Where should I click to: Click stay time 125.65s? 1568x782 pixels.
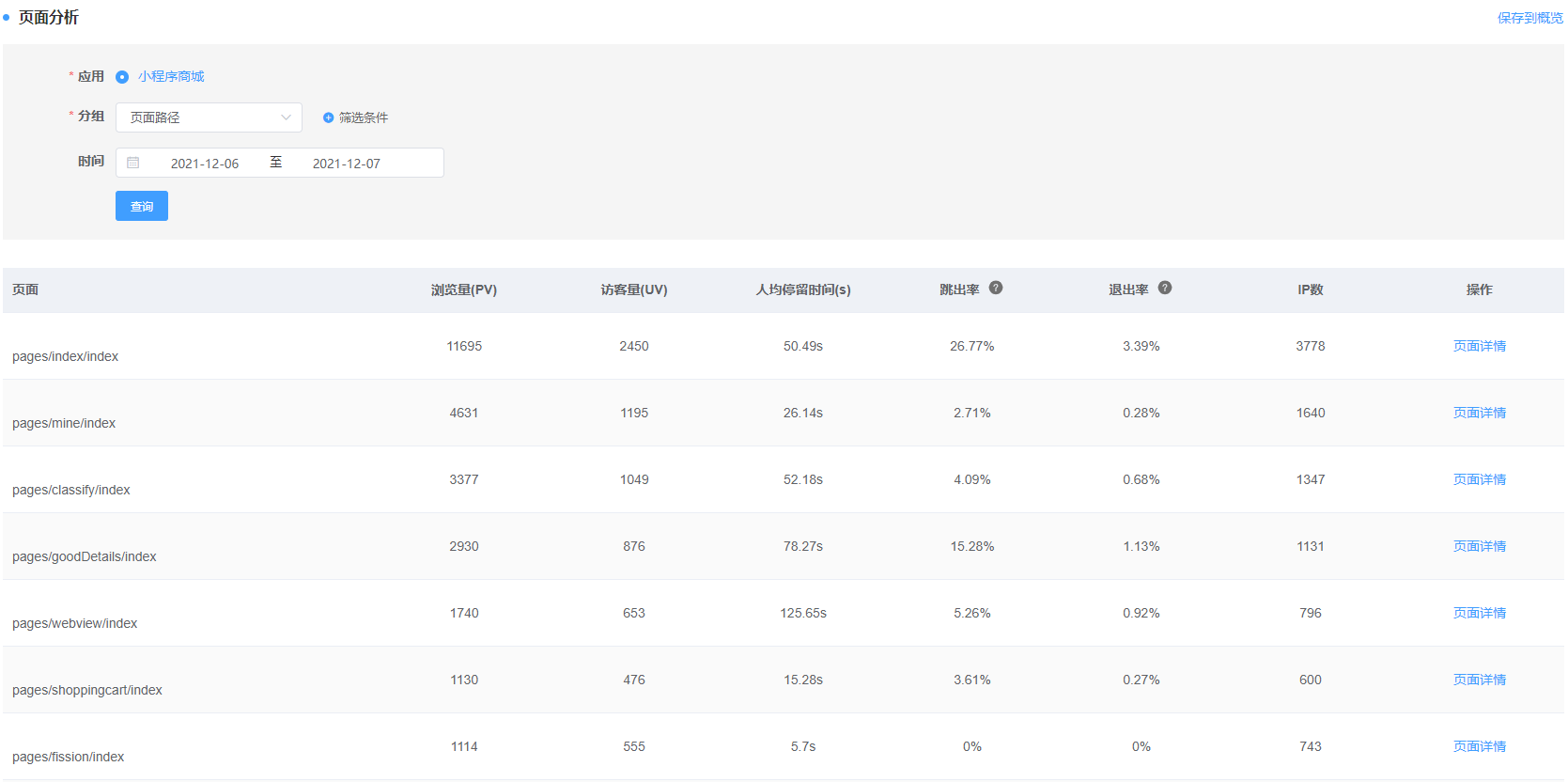pos(803,613)
